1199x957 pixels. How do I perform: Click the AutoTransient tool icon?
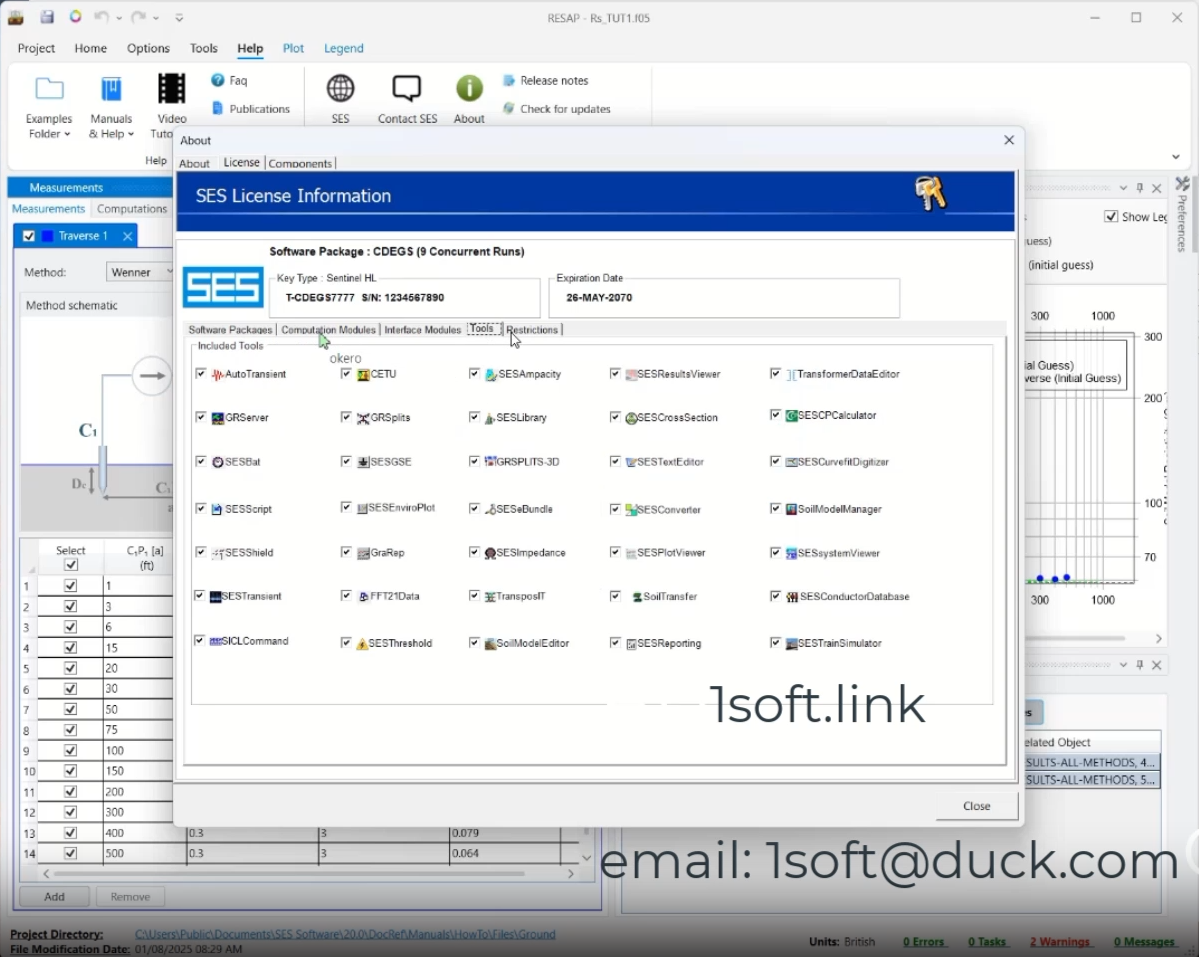(218, 375)
